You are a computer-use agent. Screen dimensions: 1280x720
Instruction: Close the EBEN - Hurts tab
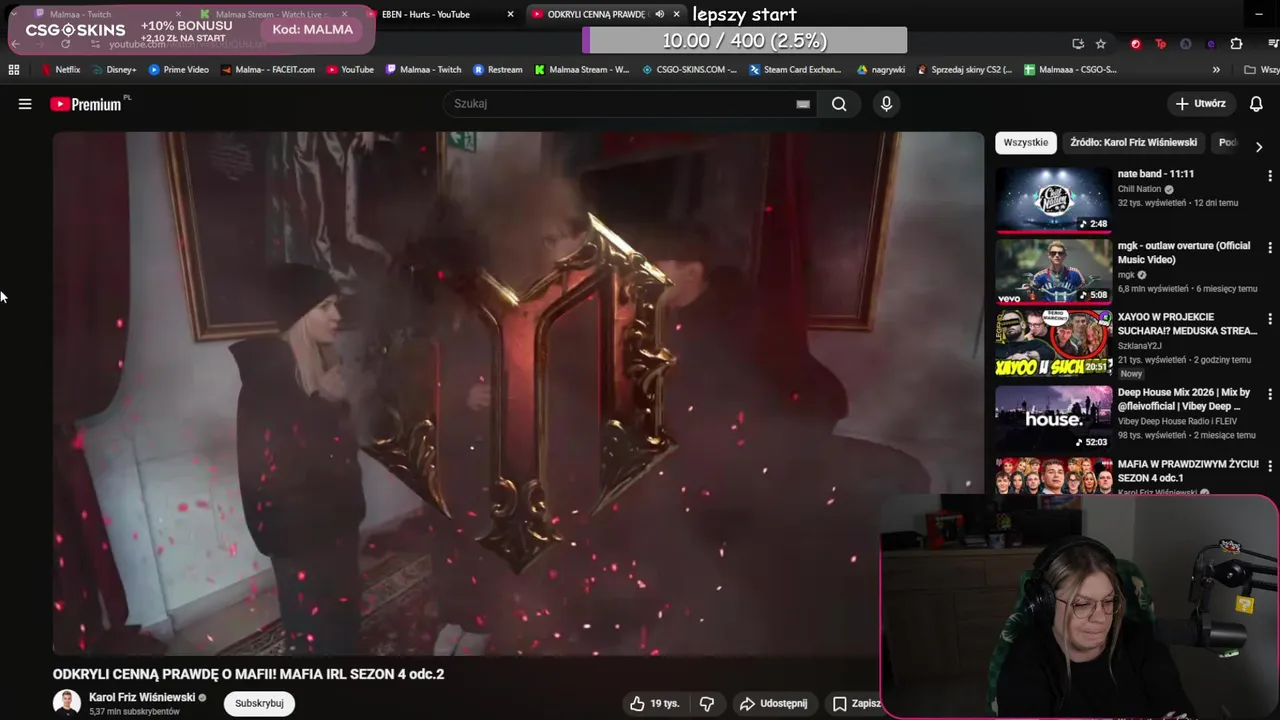(x=510, y=14)
